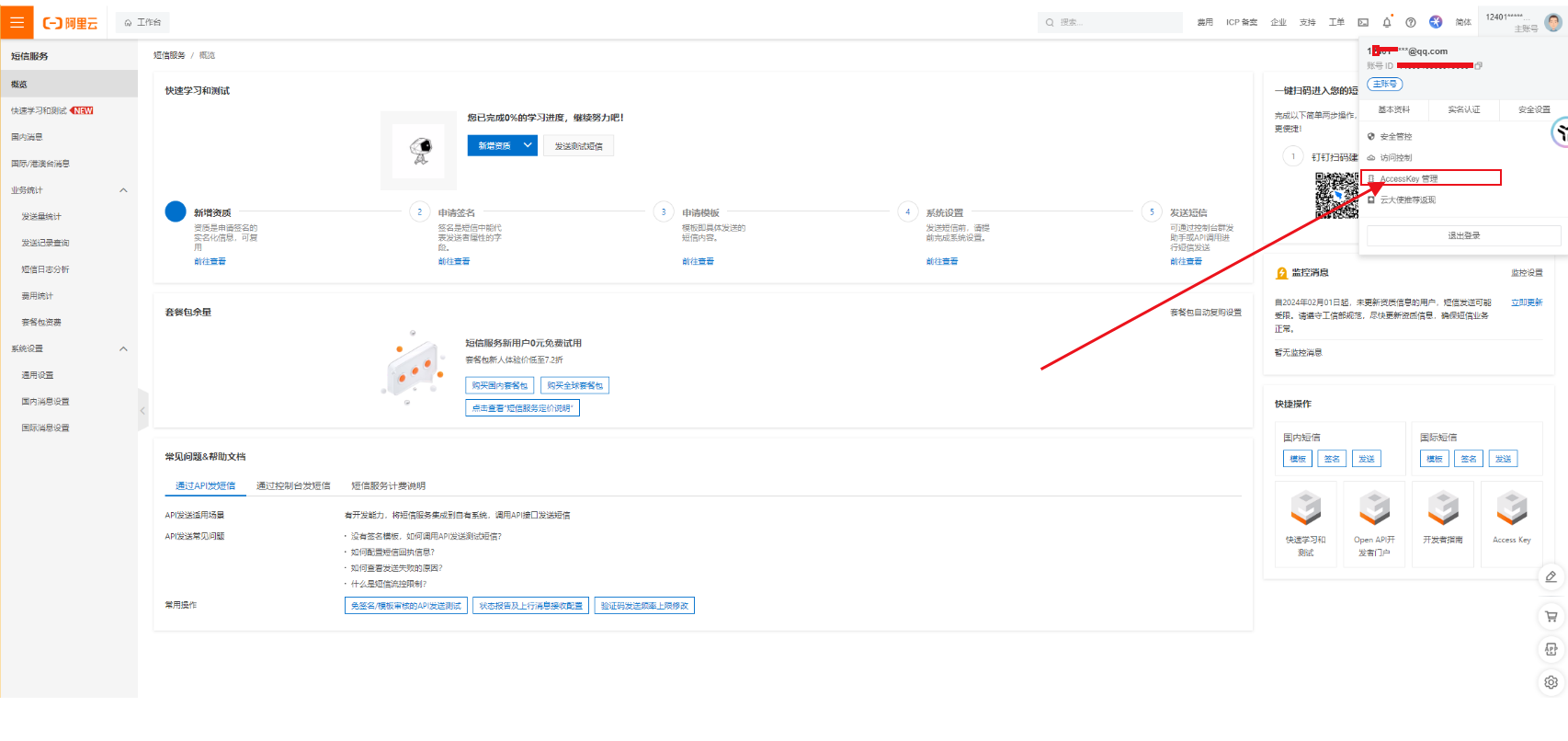Click 验证码发送频率上限修改 button
The height and width of the screenshot is (741, 1568).
point(644,605)
